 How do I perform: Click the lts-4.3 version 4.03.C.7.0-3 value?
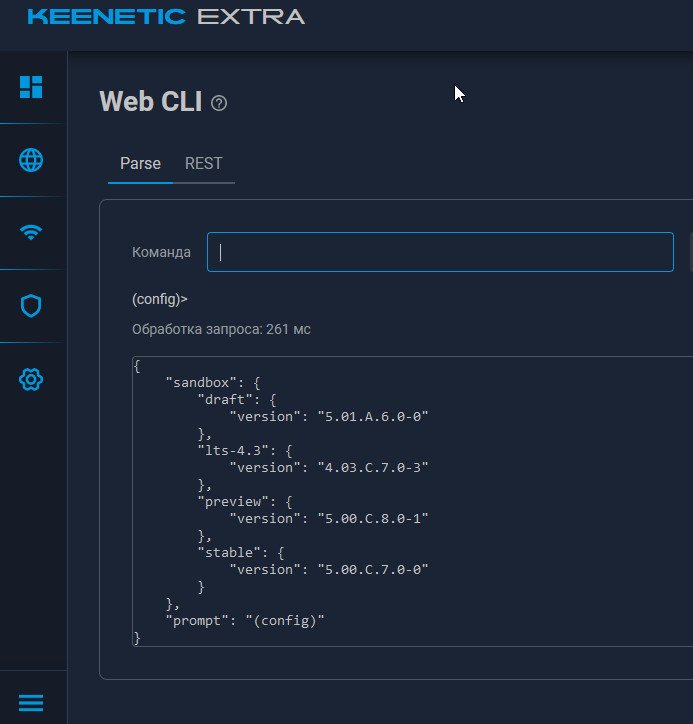point(372,467)
